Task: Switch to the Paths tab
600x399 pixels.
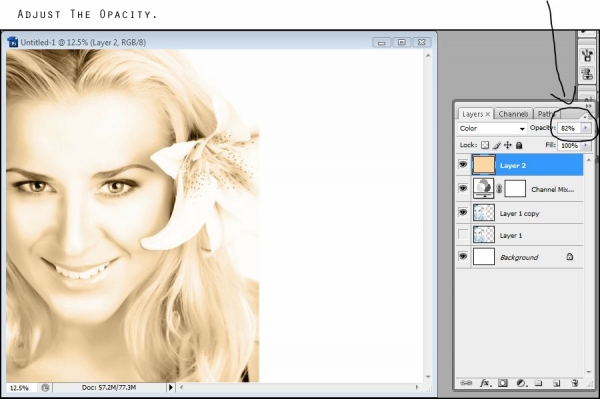Action: coord(546,114)
